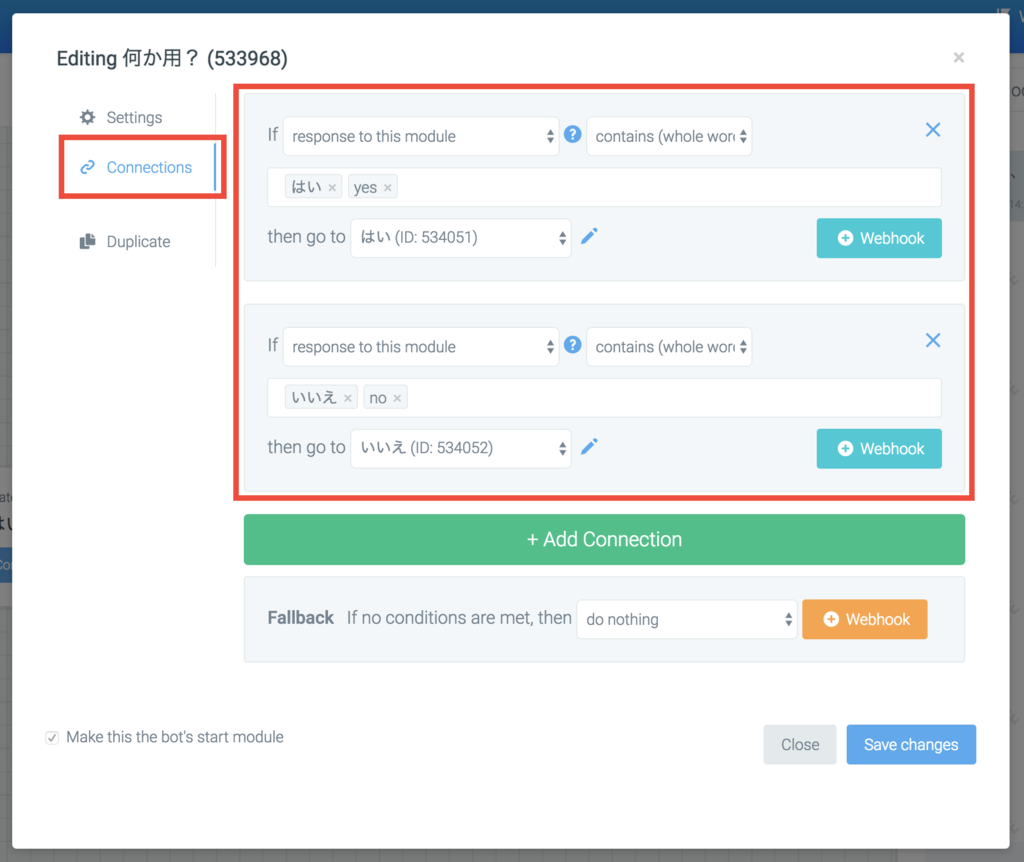Remove the はい keyword tag
This screenshot has width=1024, height=862.
pyautogui.click(x=332, y=188)
